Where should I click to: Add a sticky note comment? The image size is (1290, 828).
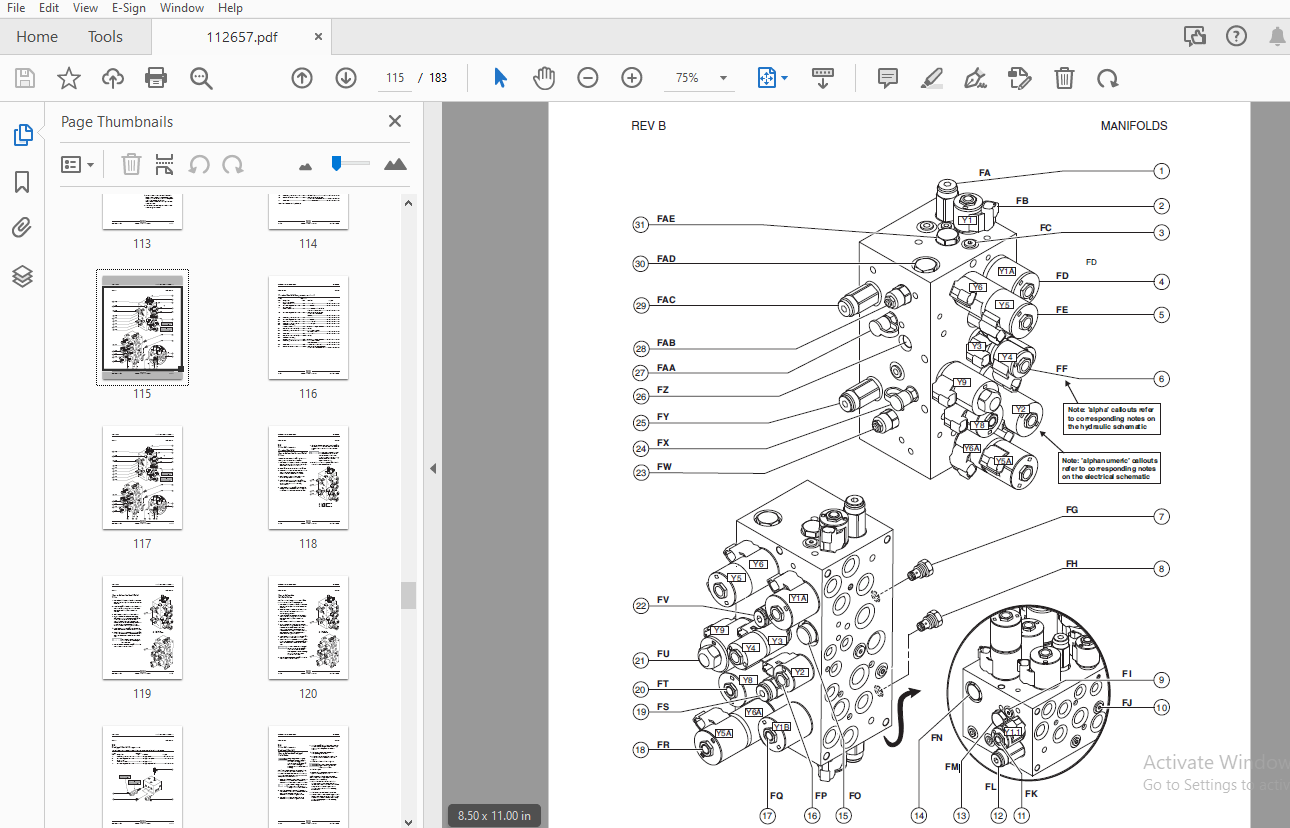pos(888,78)
